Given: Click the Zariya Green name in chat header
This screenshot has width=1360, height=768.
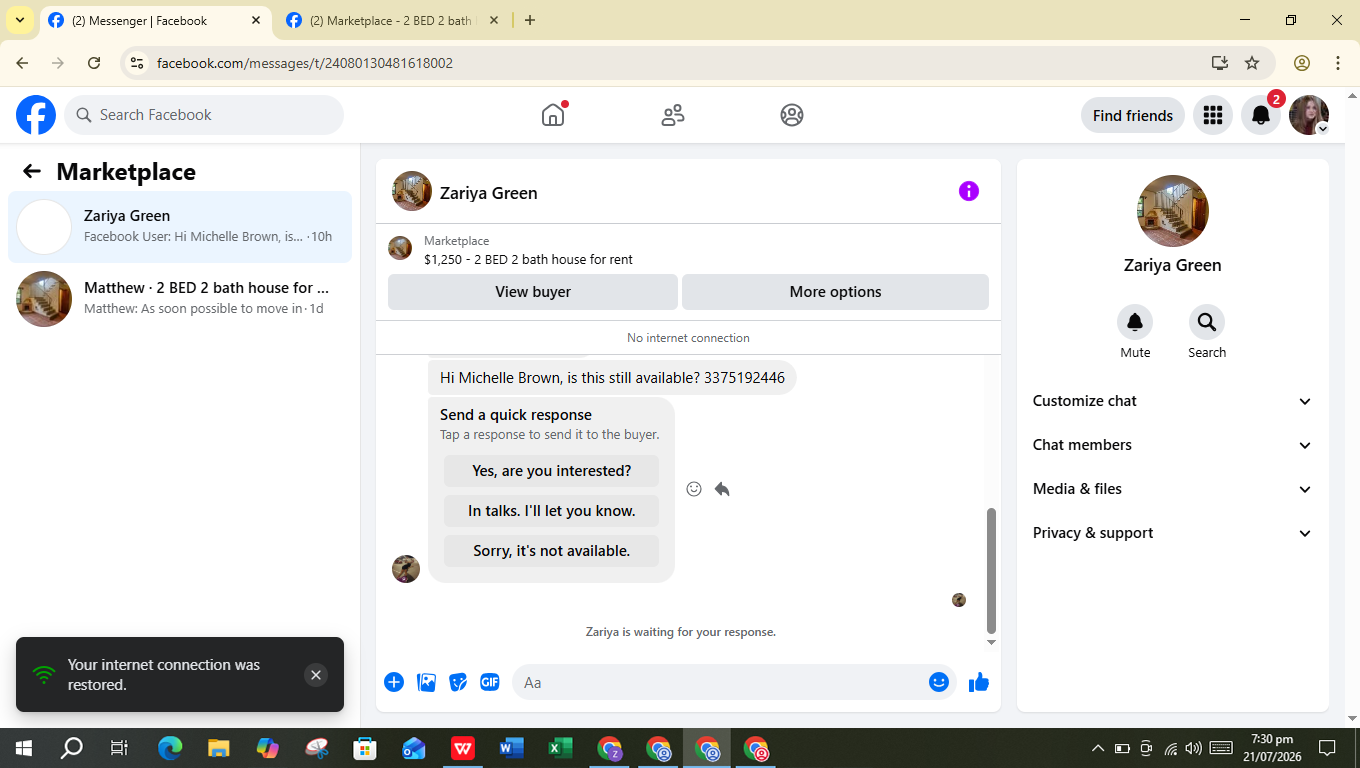Looking at the screenshot, I should click(x=489, y=193).
